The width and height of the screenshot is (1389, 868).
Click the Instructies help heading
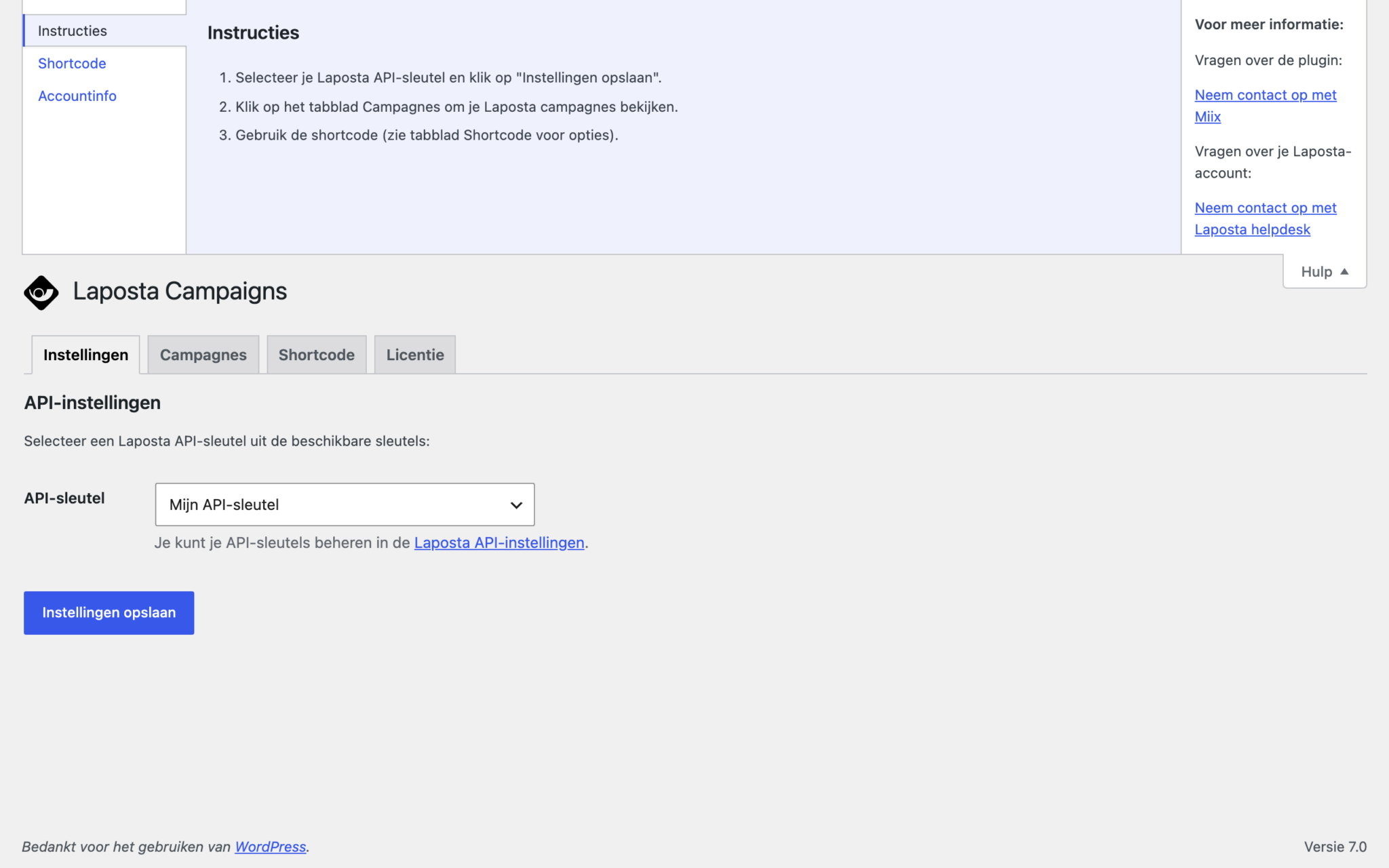click(253, 33)
